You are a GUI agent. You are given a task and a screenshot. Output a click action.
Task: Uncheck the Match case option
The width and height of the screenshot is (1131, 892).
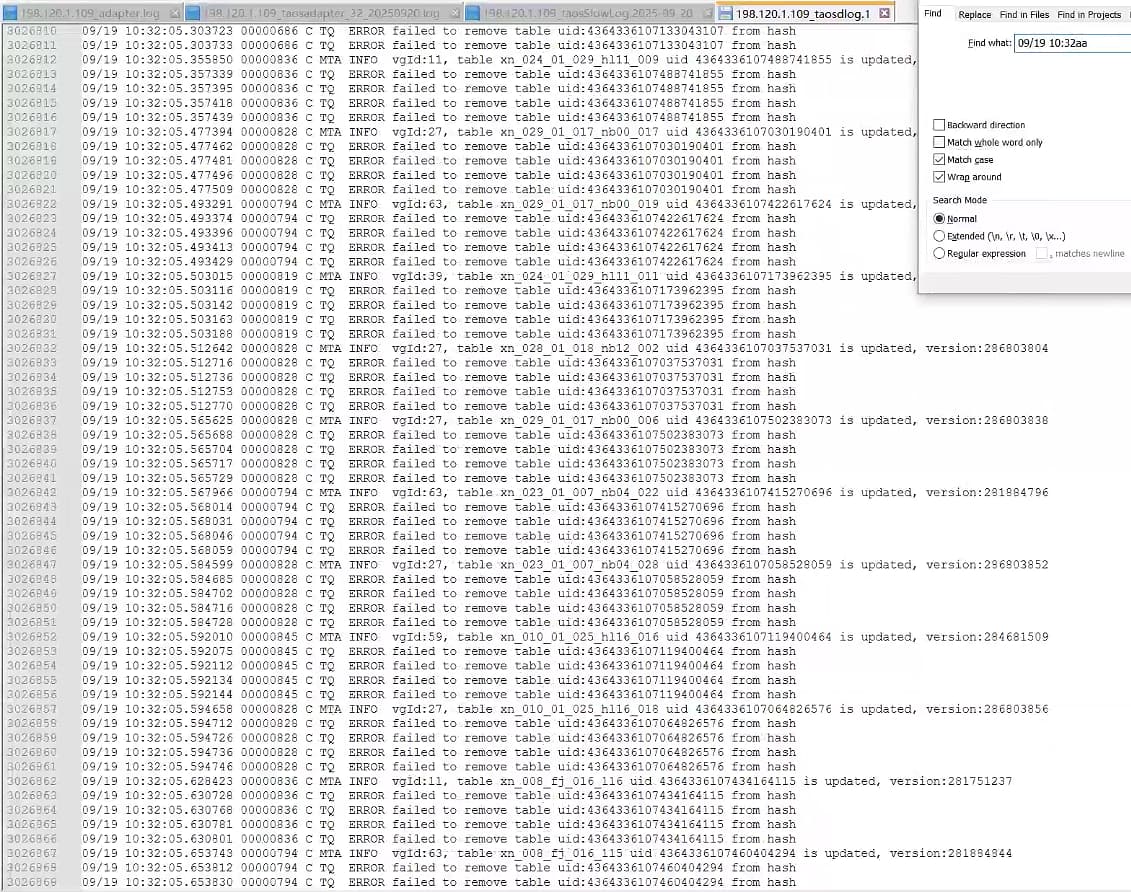[939, 160]
